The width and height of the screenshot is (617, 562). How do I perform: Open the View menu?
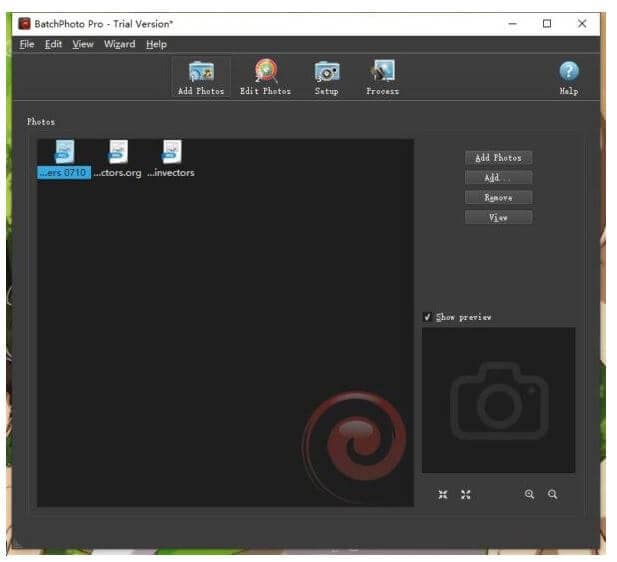83,44
